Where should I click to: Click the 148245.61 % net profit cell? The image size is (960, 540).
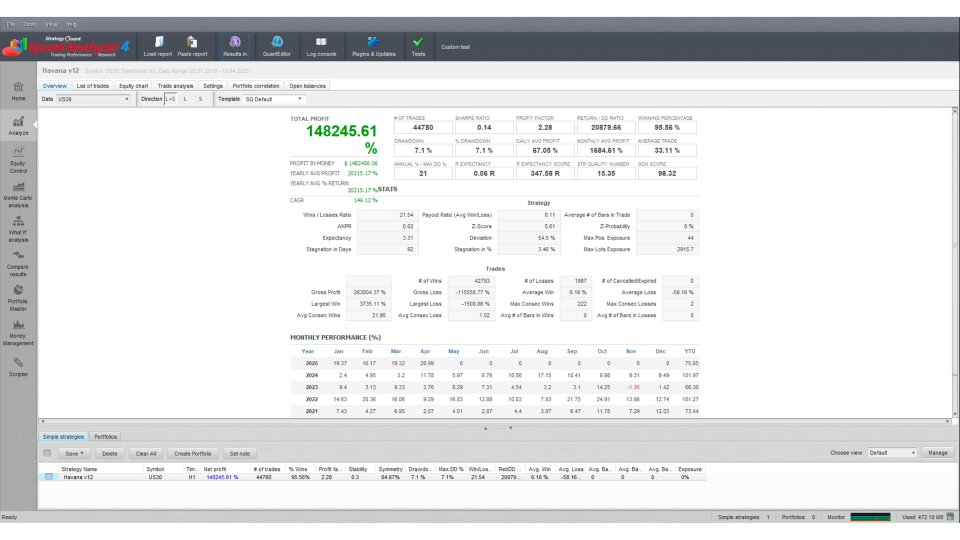[222, 477]
